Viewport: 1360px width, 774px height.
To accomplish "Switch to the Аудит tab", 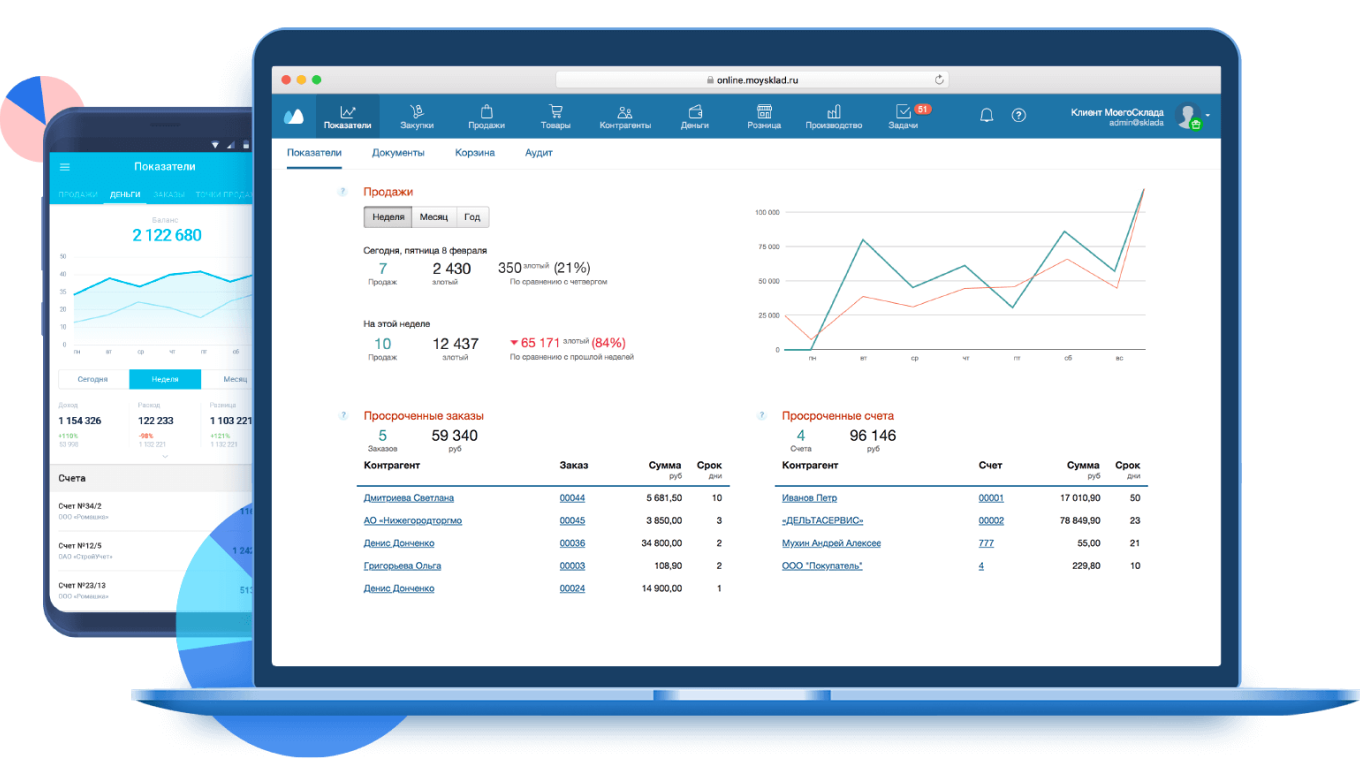I will pos(538,153).
